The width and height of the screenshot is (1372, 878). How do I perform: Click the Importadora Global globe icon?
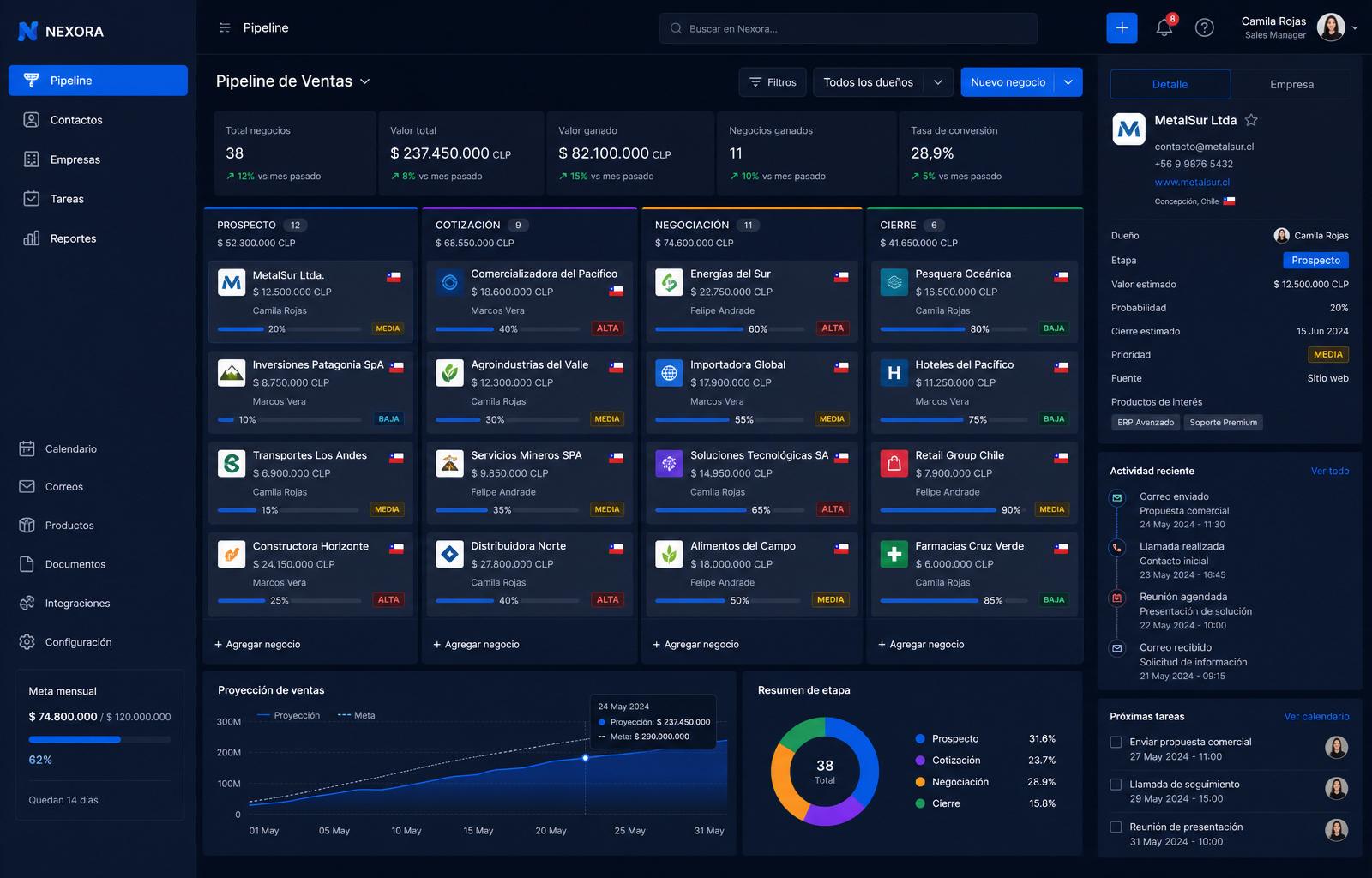669,372
